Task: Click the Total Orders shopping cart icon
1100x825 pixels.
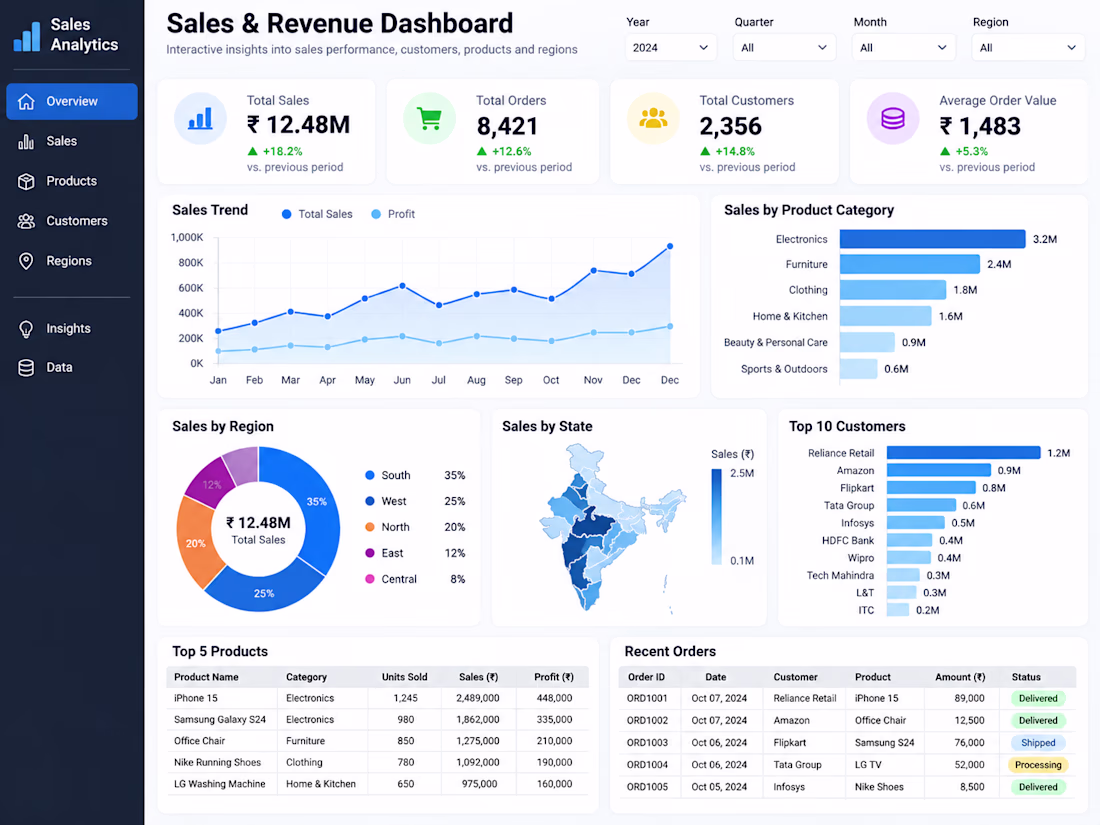Action: [429, 119]
